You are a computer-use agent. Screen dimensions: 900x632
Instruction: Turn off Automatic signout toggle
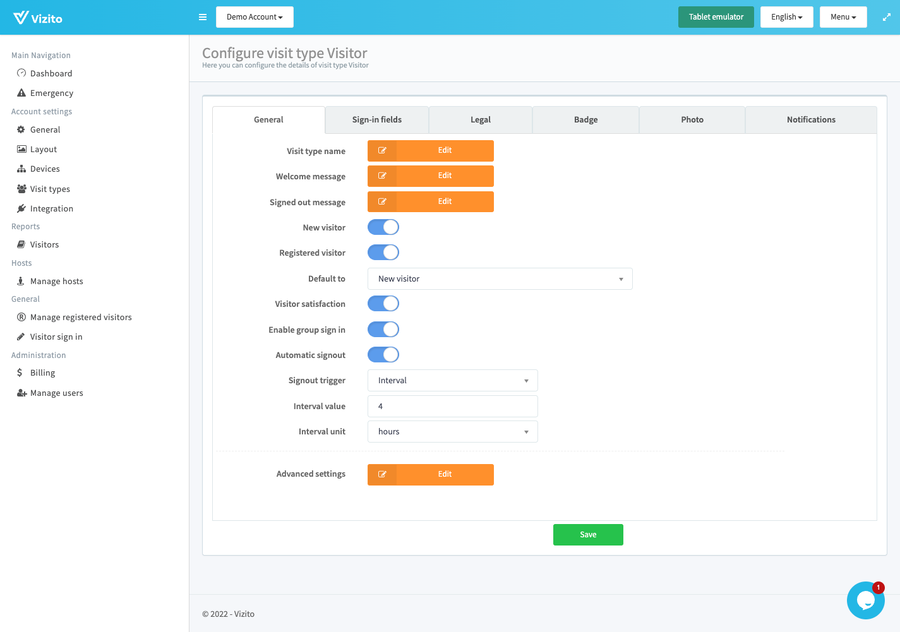tap(383, 355)
